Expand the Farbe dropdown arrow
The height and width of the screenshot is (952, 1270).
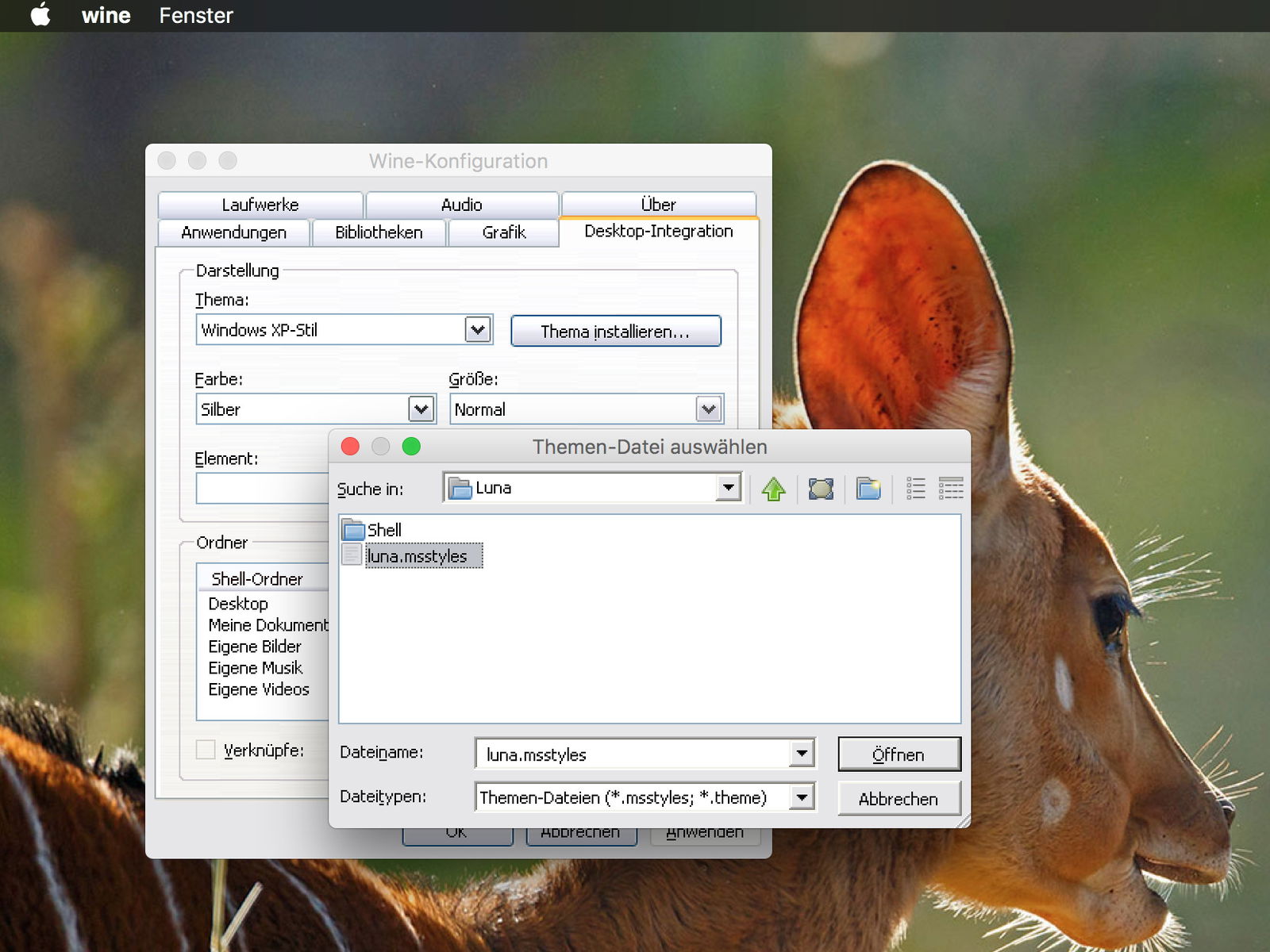click(x=421, y=409)
